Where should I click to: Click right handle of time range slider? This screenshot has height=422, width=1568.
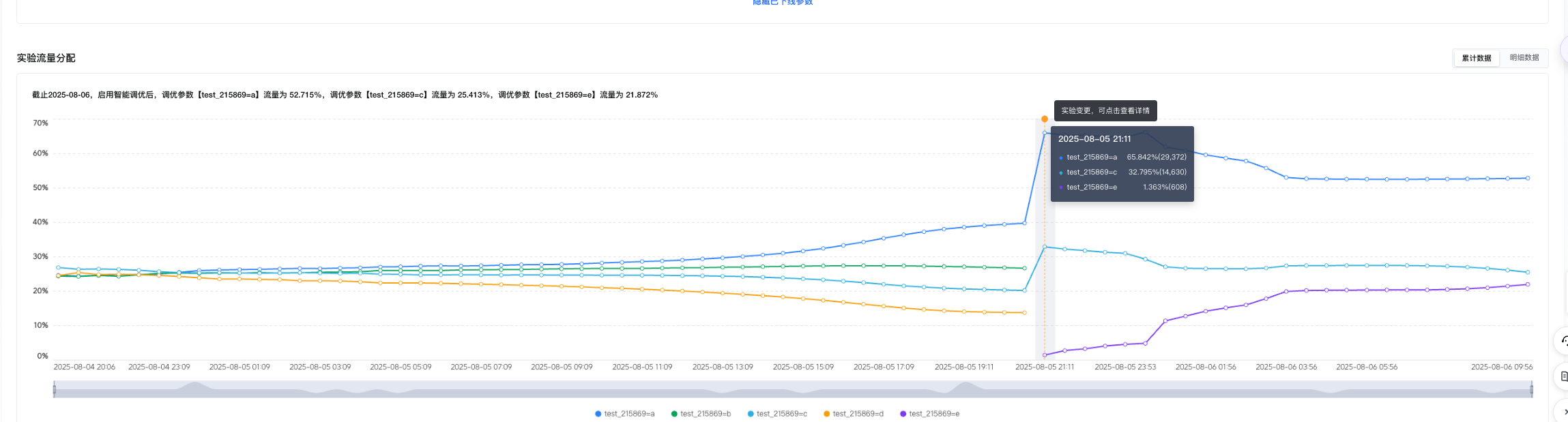pos(1531,390)
